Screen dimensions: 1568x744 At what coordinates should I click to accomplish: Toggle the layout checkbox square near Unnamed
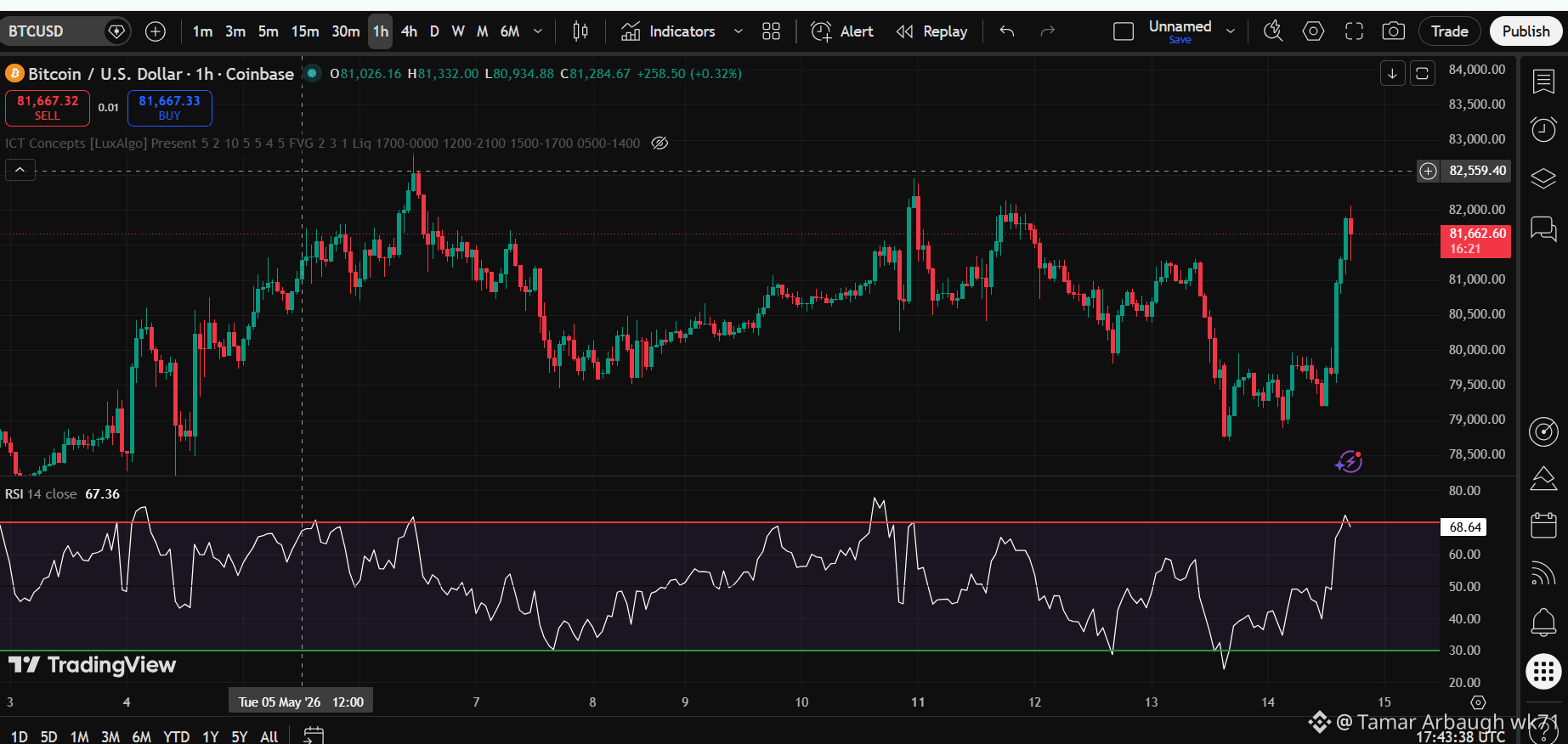coord(1124,31)
